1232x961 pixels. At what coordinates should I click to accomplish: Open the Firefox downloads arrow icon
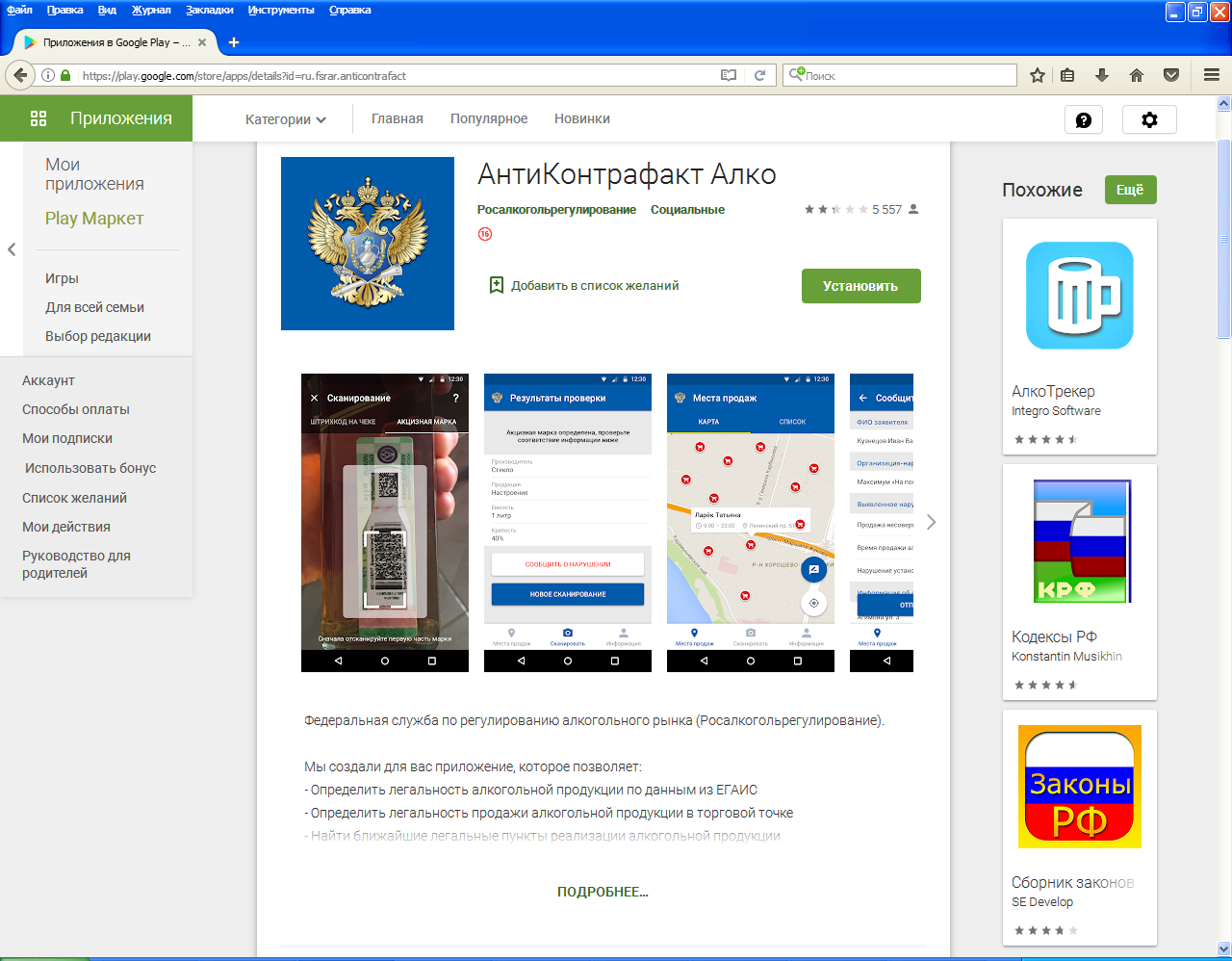tap(1102, 75)
